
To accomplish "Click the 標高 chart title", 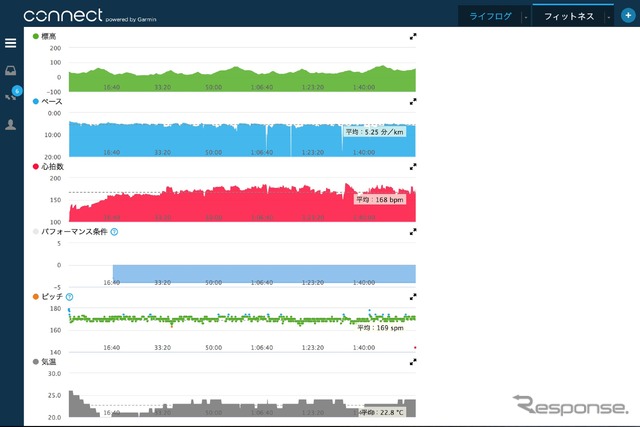I will point(49,36).
